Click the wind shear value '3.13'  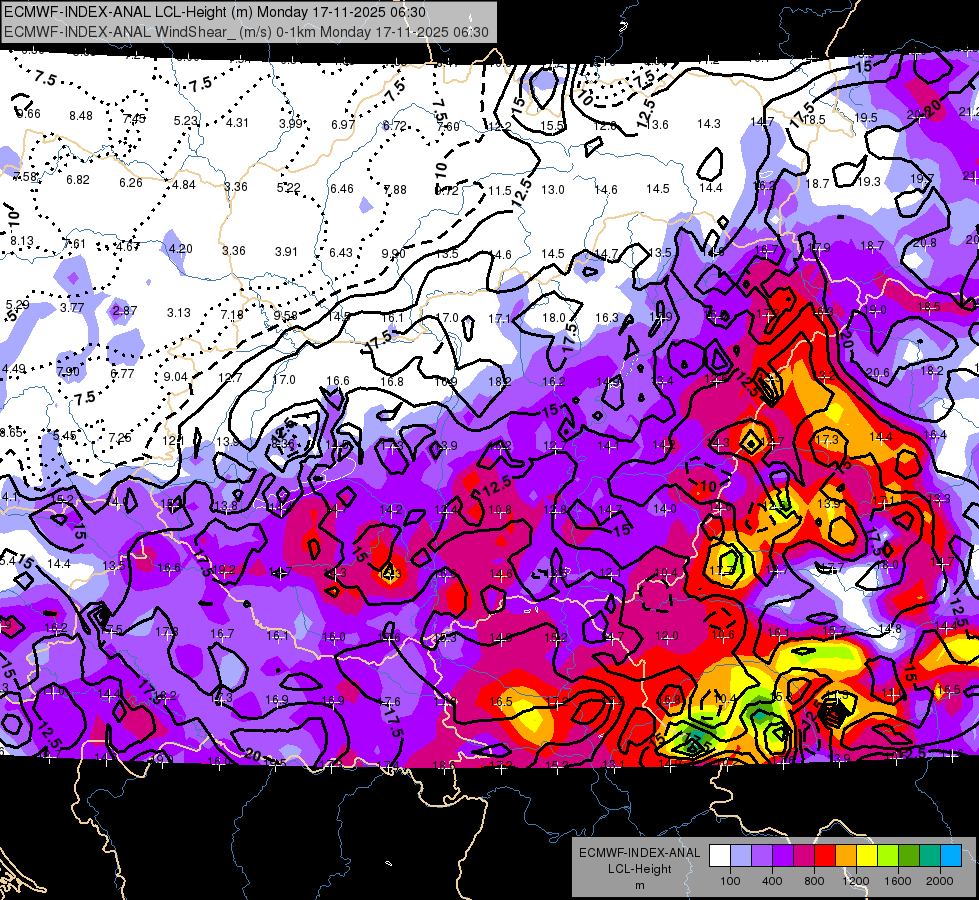pos(179,312)
